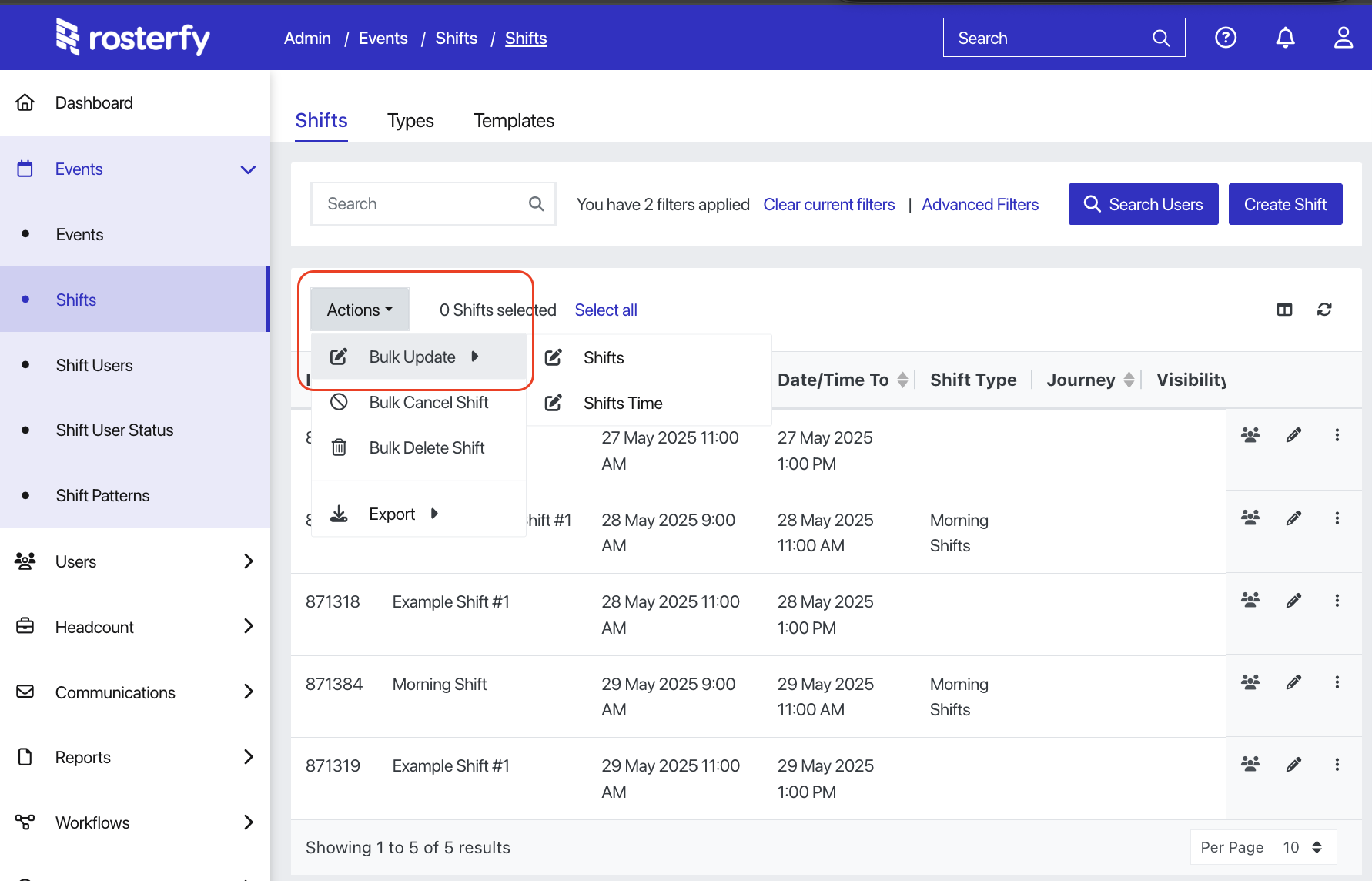Refresh the shifts table
This screenshot has width=1372, height=881.
1324,310
